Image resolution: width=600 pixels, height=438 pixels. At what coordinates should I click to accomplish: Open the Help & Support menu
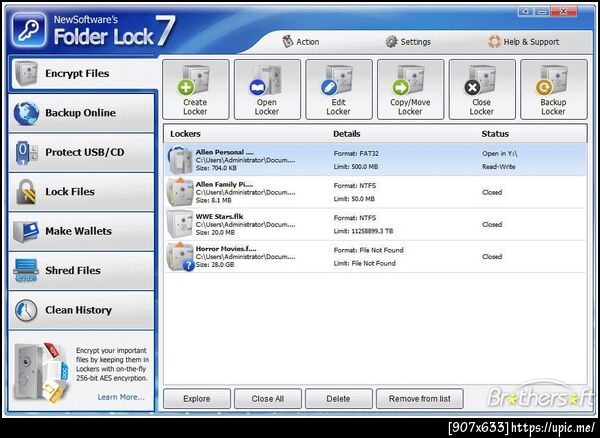pos(523,42)
